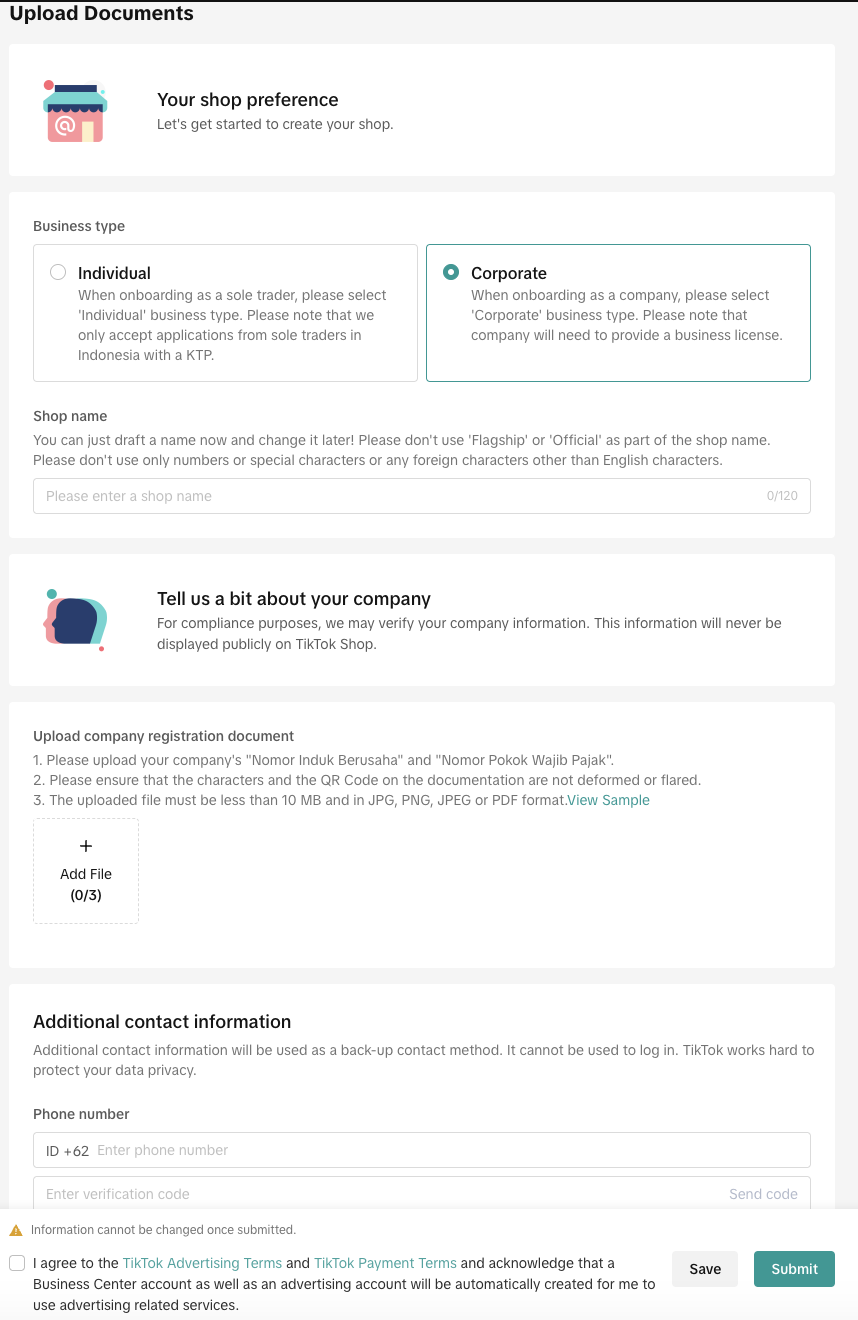Select the Individual business type radio
This screenshot has height=1320, width=858.
click(58, 272)
